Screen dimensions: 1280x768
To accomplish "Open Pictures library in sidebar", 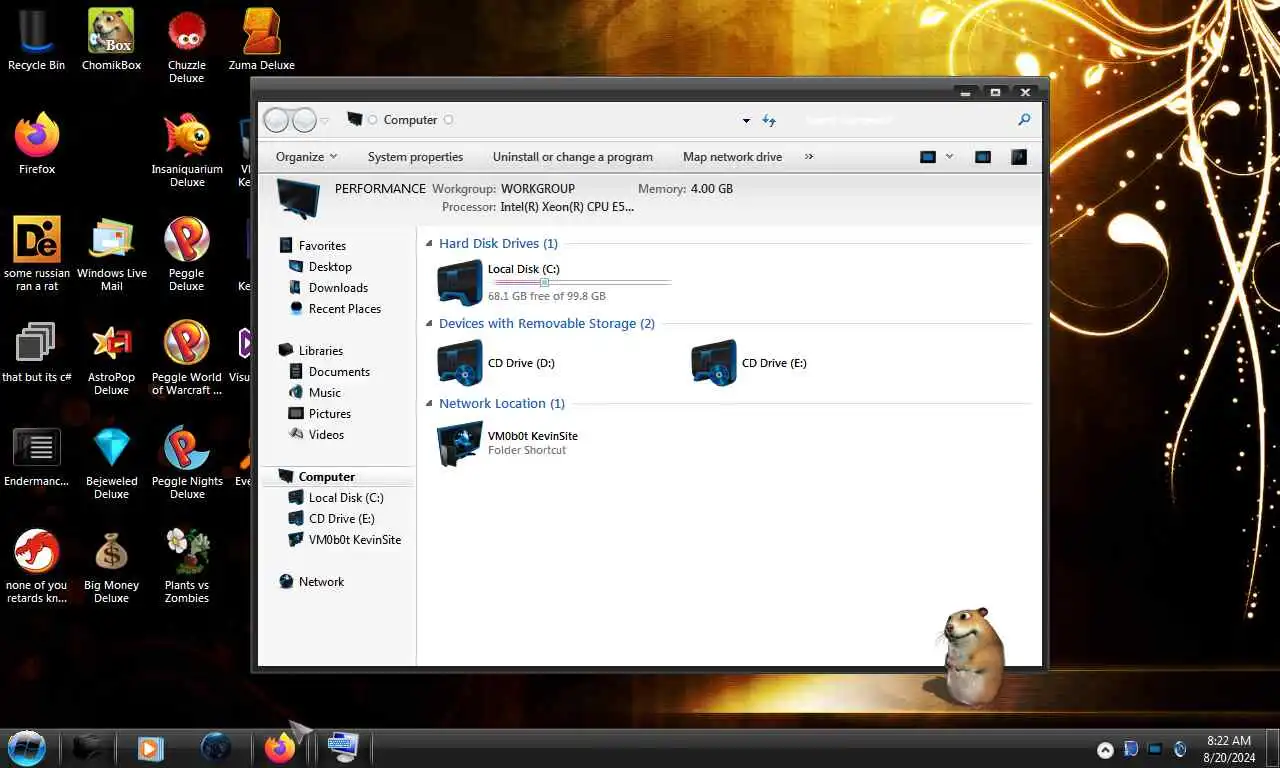I will [330, 414].
